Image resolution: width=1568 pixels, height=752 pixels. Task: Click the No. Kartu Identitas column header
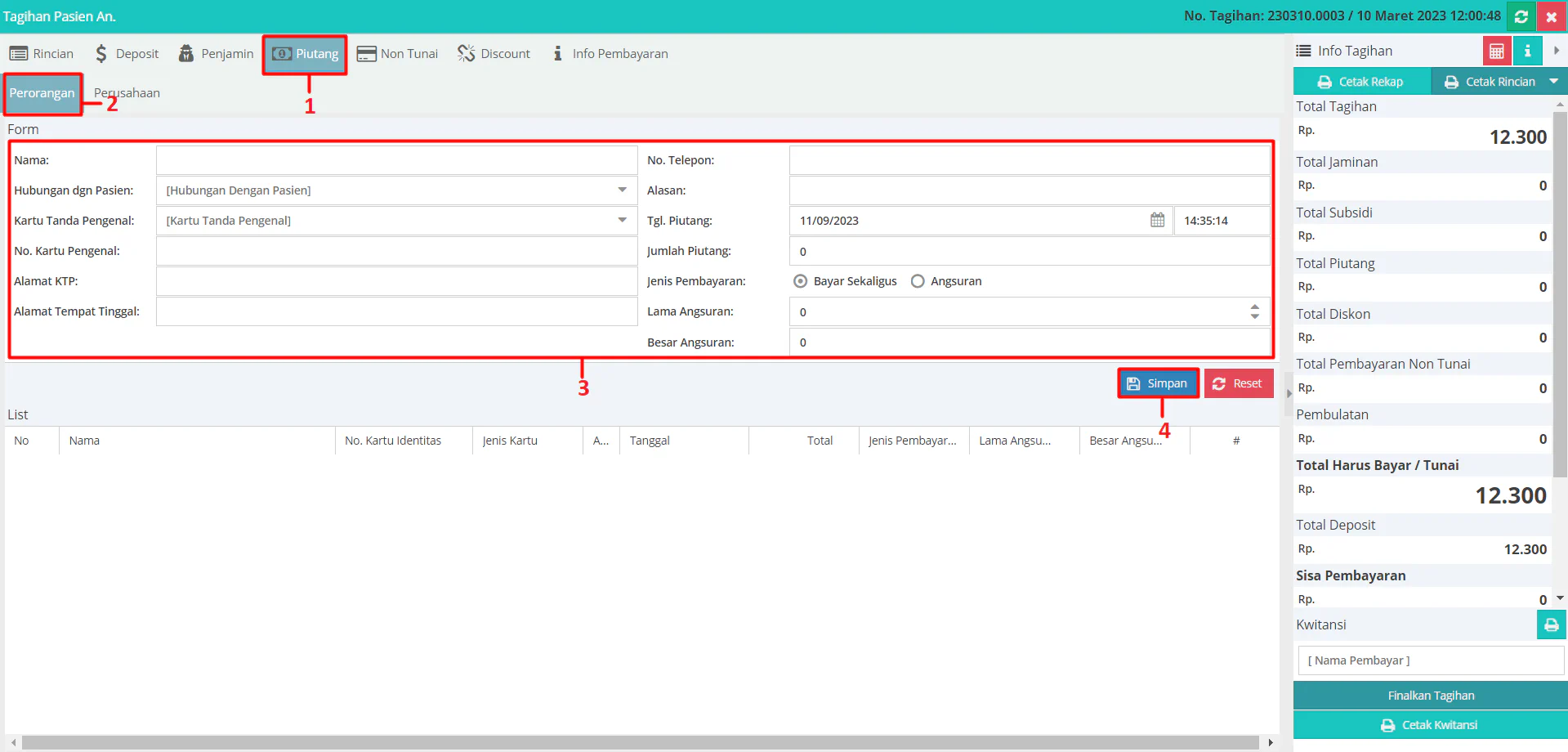404,441
